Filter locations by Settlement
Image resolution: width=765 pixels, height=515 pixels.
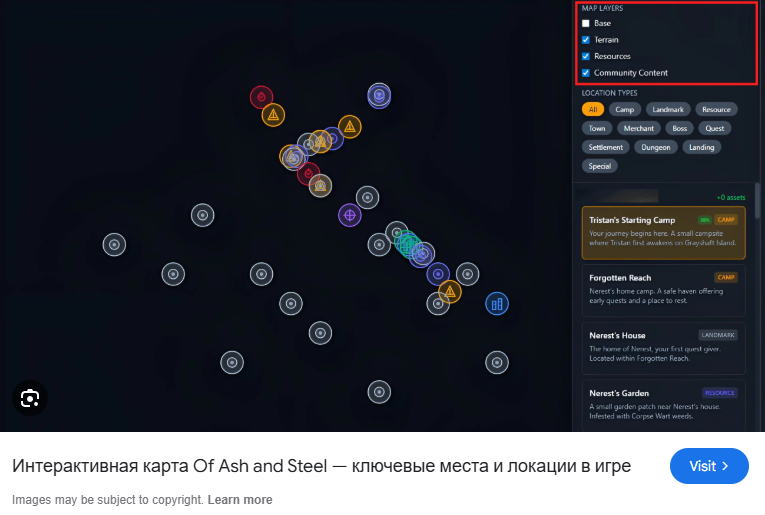605,147
